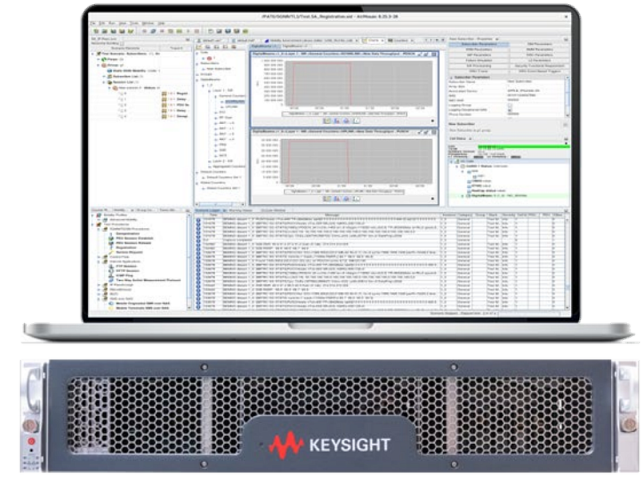
Task: Maximize the downlink throughput chart panel
Action: [434, 54]
